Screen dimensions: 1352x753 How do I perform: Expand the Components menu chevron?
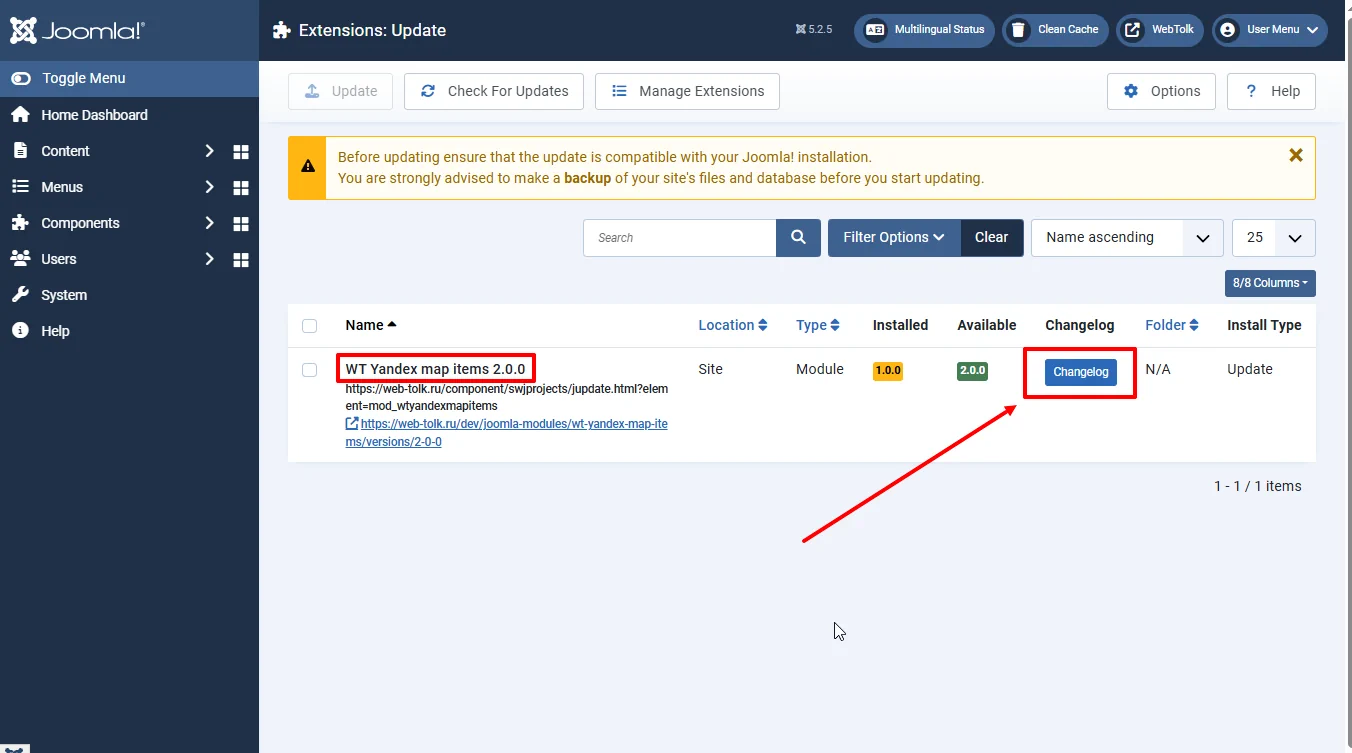209,223
